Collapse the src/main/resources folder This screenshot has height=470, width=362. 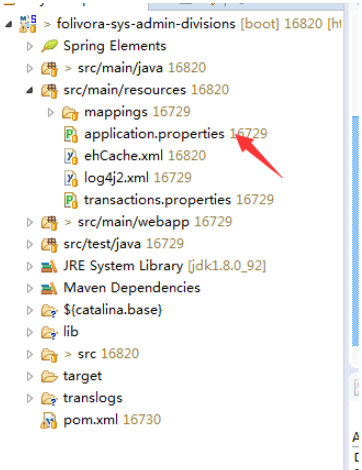pos(30,90)
